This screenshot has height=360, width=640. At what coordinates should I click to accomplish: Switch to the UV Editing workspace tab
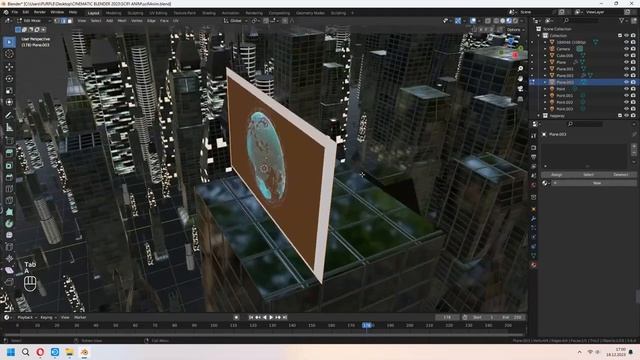(158, 13)
